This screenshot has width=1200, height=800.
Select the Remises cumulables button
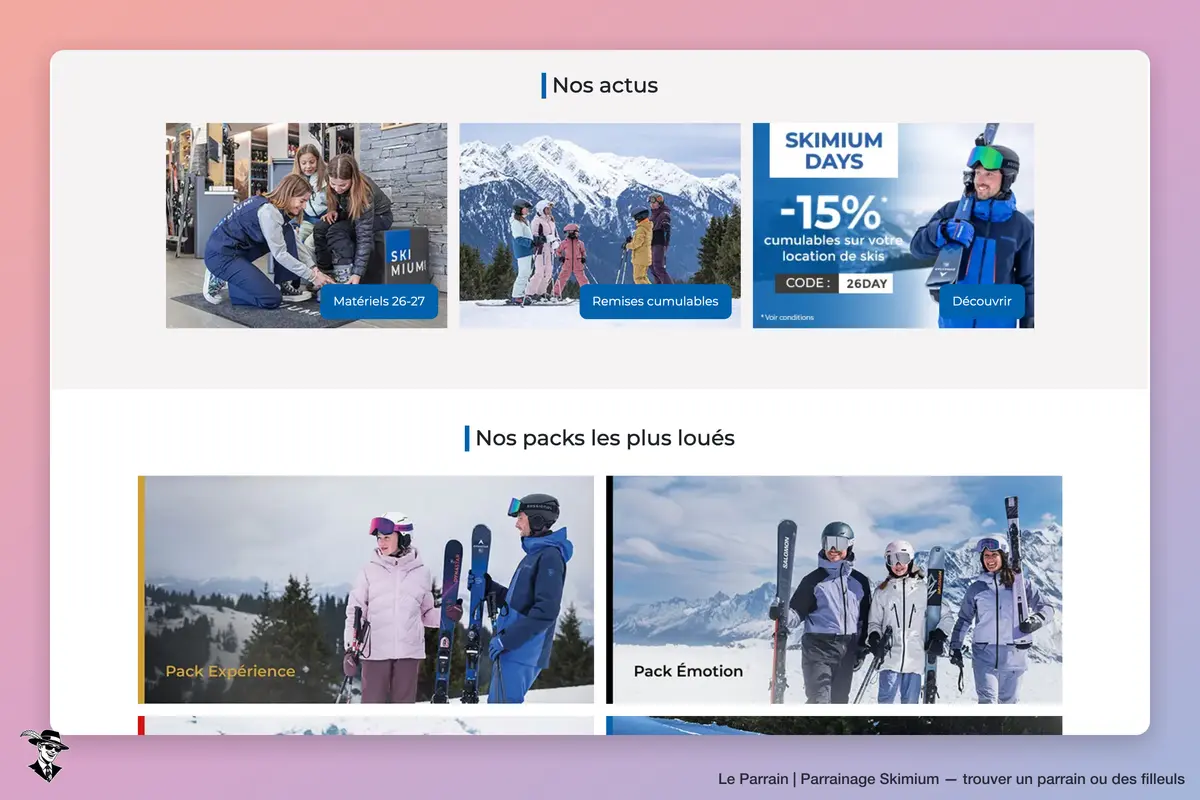[x=655, y=301]
